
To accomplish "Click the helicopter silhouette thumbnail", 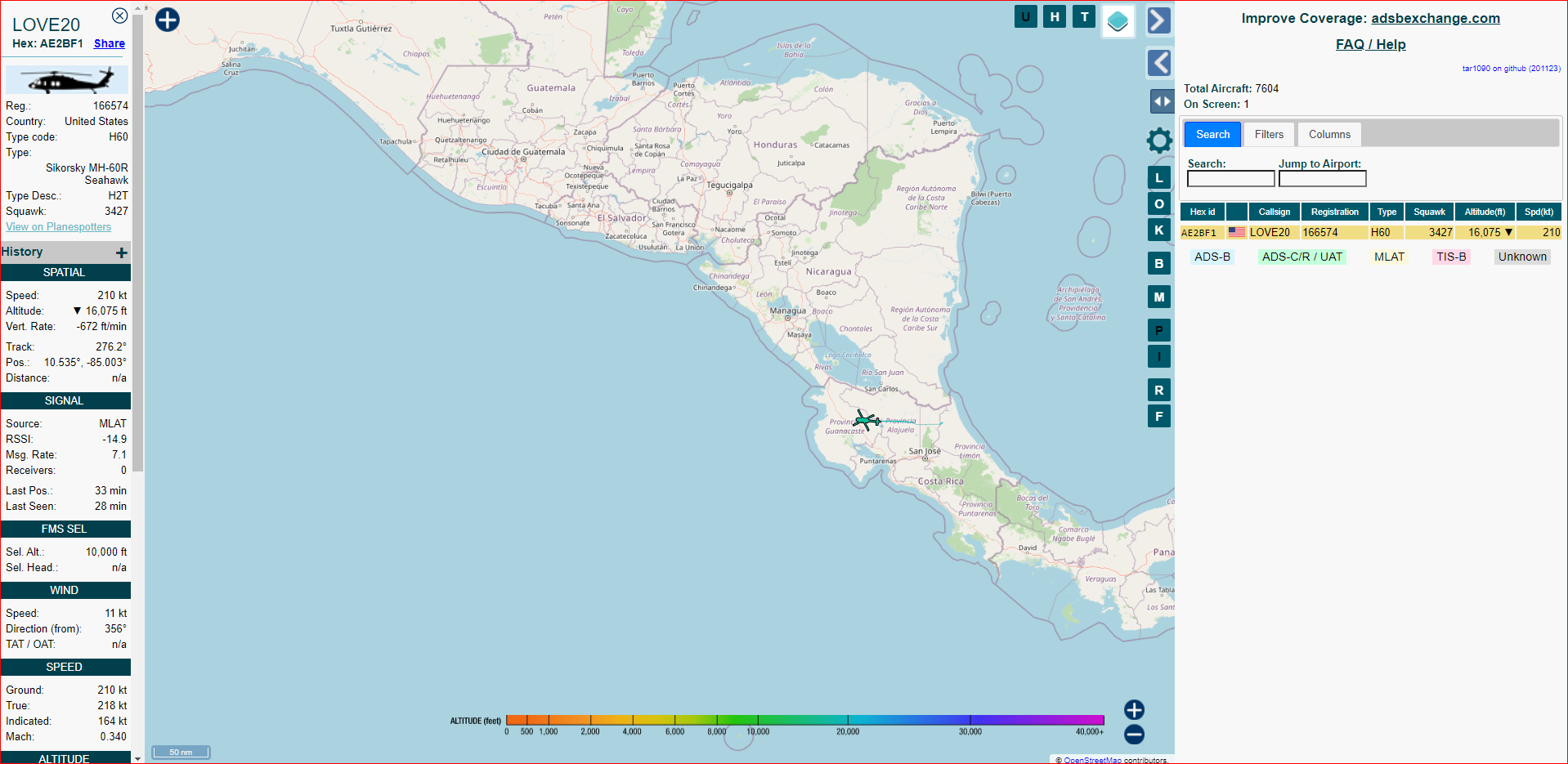I will (67, 80).
